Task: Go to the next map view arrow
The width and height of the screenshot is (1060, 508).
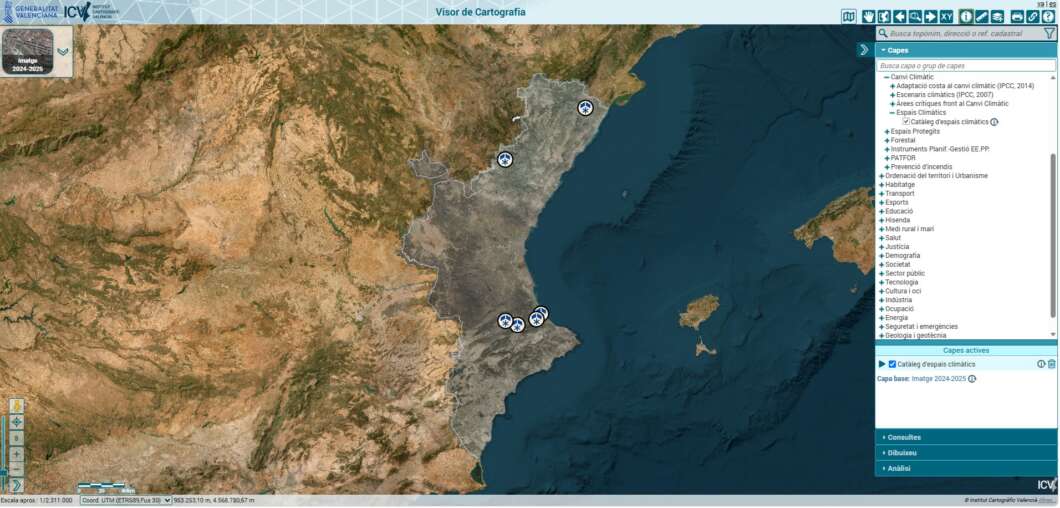Action: (930, 16)
